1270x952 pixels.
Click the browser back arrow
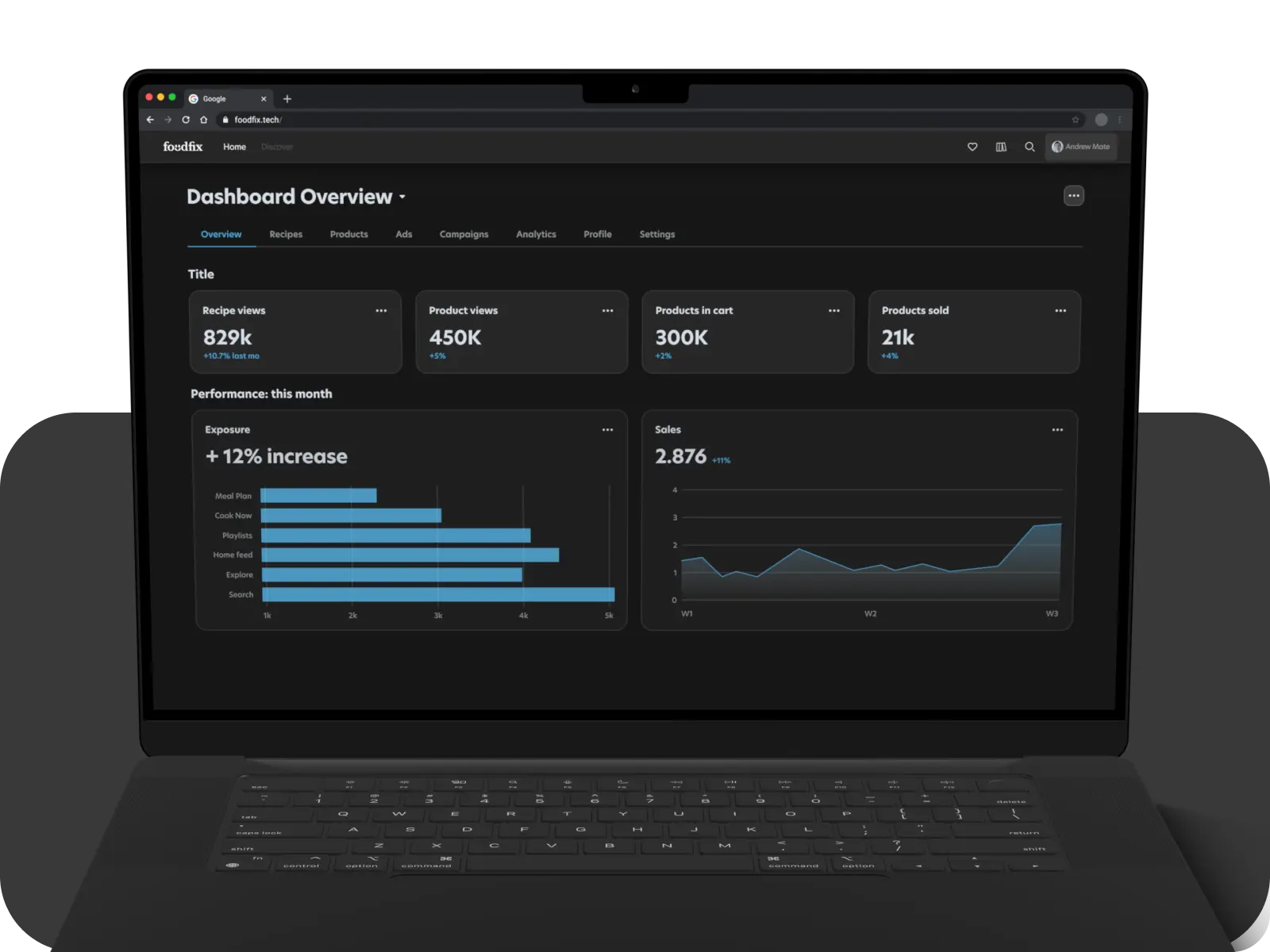click(150, 120)
